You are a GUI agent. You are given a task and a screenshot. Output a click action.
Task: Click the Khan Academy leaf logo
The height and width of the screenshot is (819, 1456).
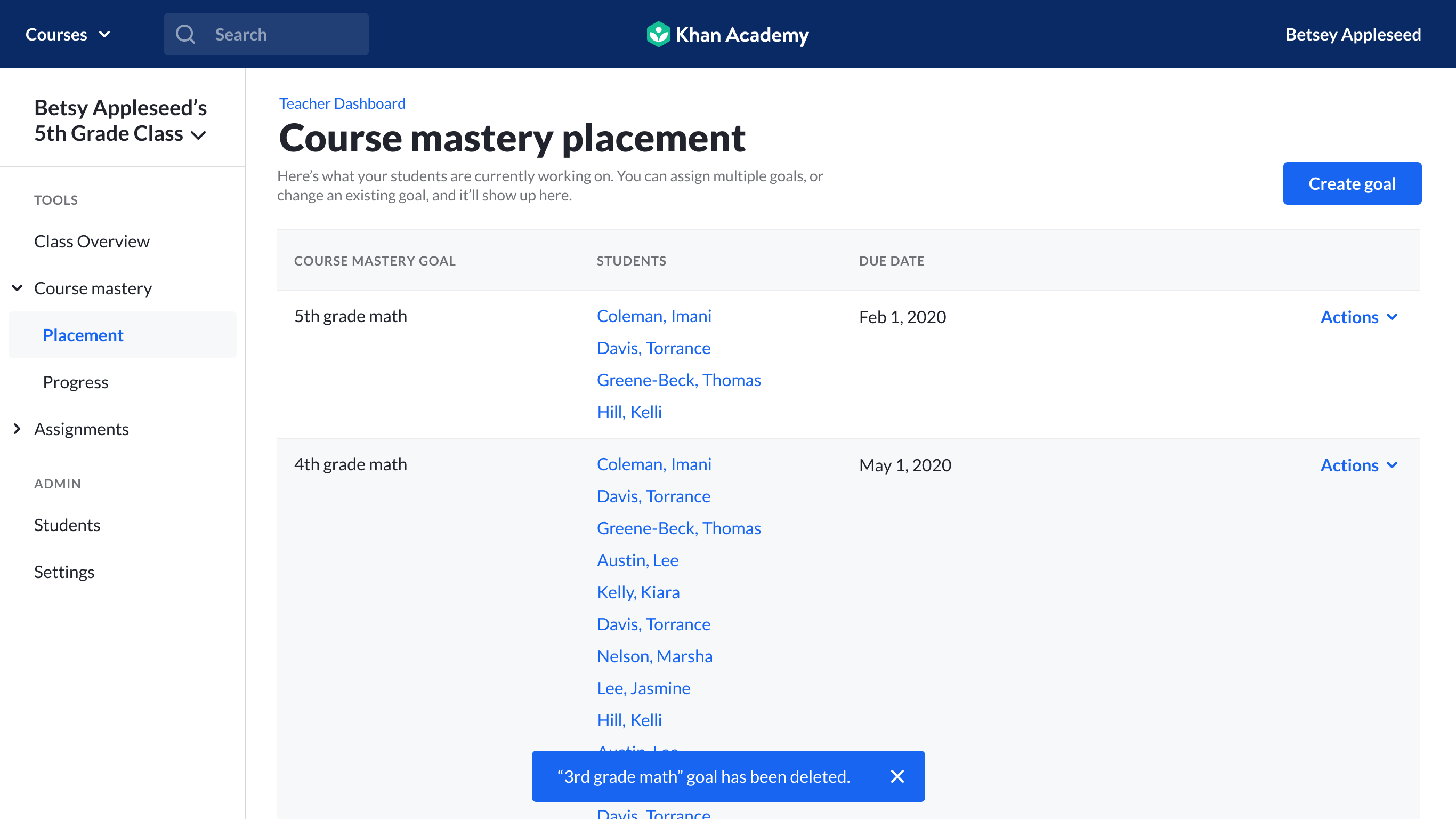click(x=658, y=35)
